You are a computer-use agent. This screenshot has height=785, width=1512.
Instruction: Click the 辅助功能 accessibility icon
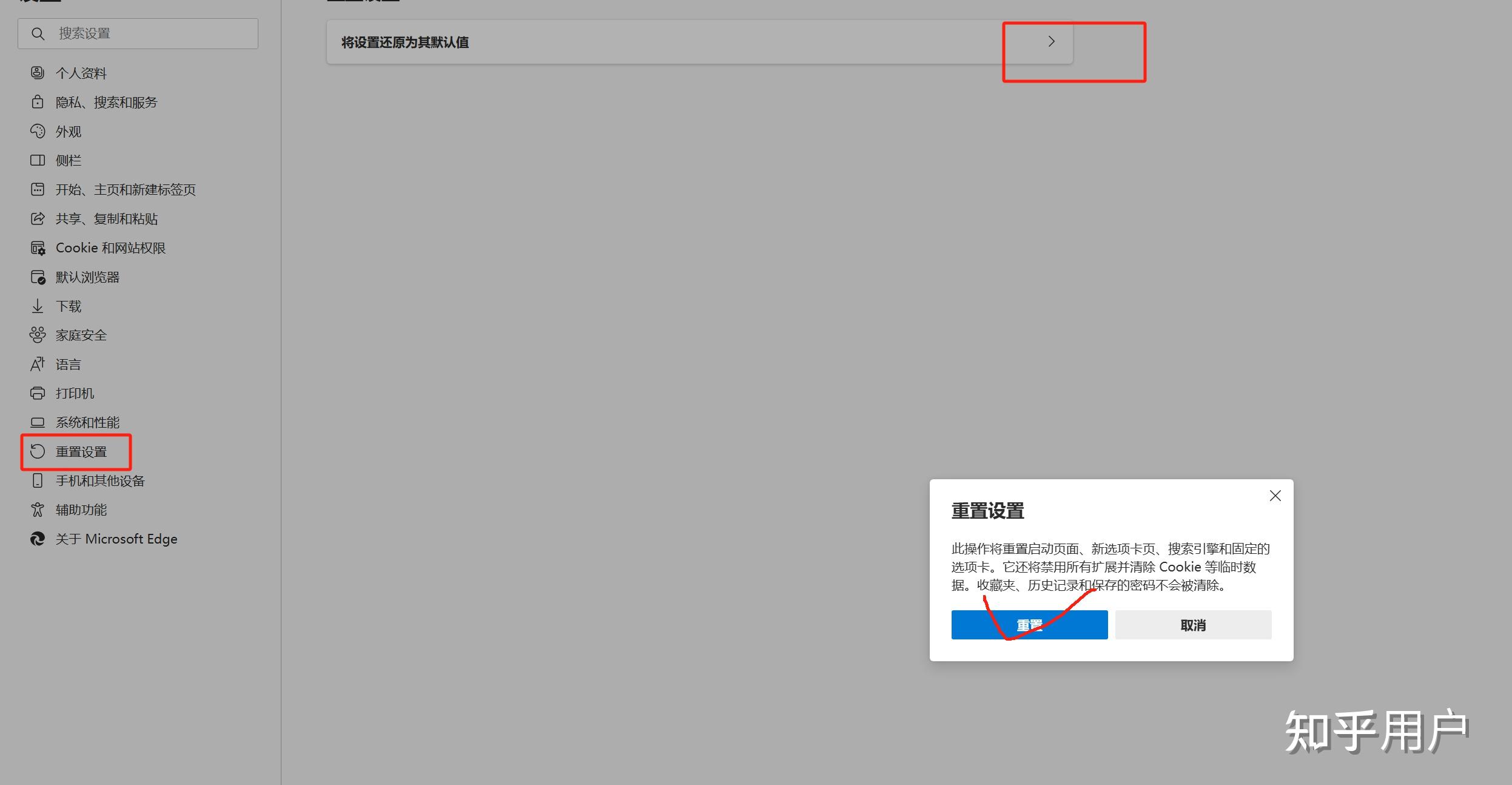coord(38,510)
